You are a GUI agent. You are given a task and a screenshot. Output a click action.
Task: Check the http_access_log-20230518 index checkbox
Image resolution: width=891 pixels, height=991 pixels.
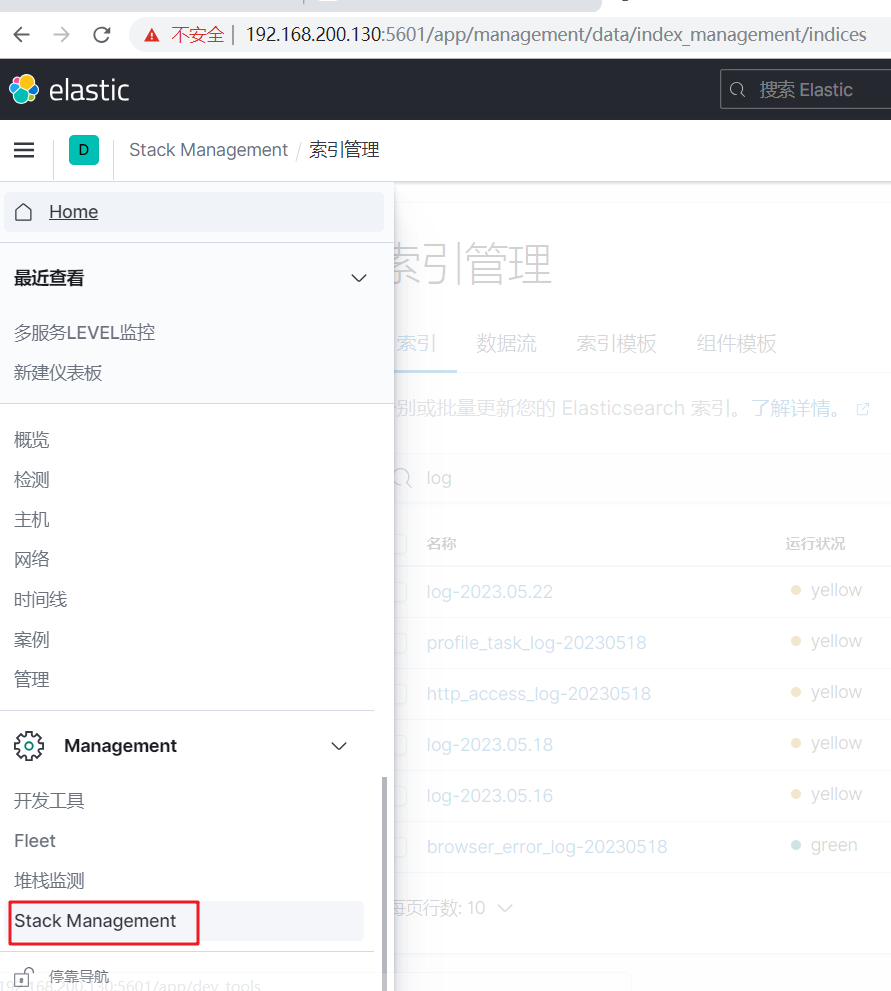pyautogui.click(x=400, y=694)
